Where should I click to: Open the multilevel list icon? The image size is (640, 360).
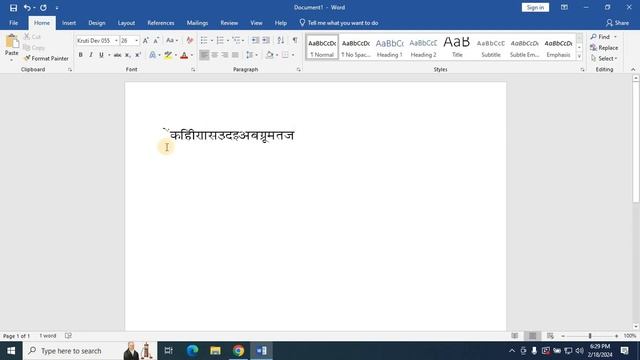(236, 40)
